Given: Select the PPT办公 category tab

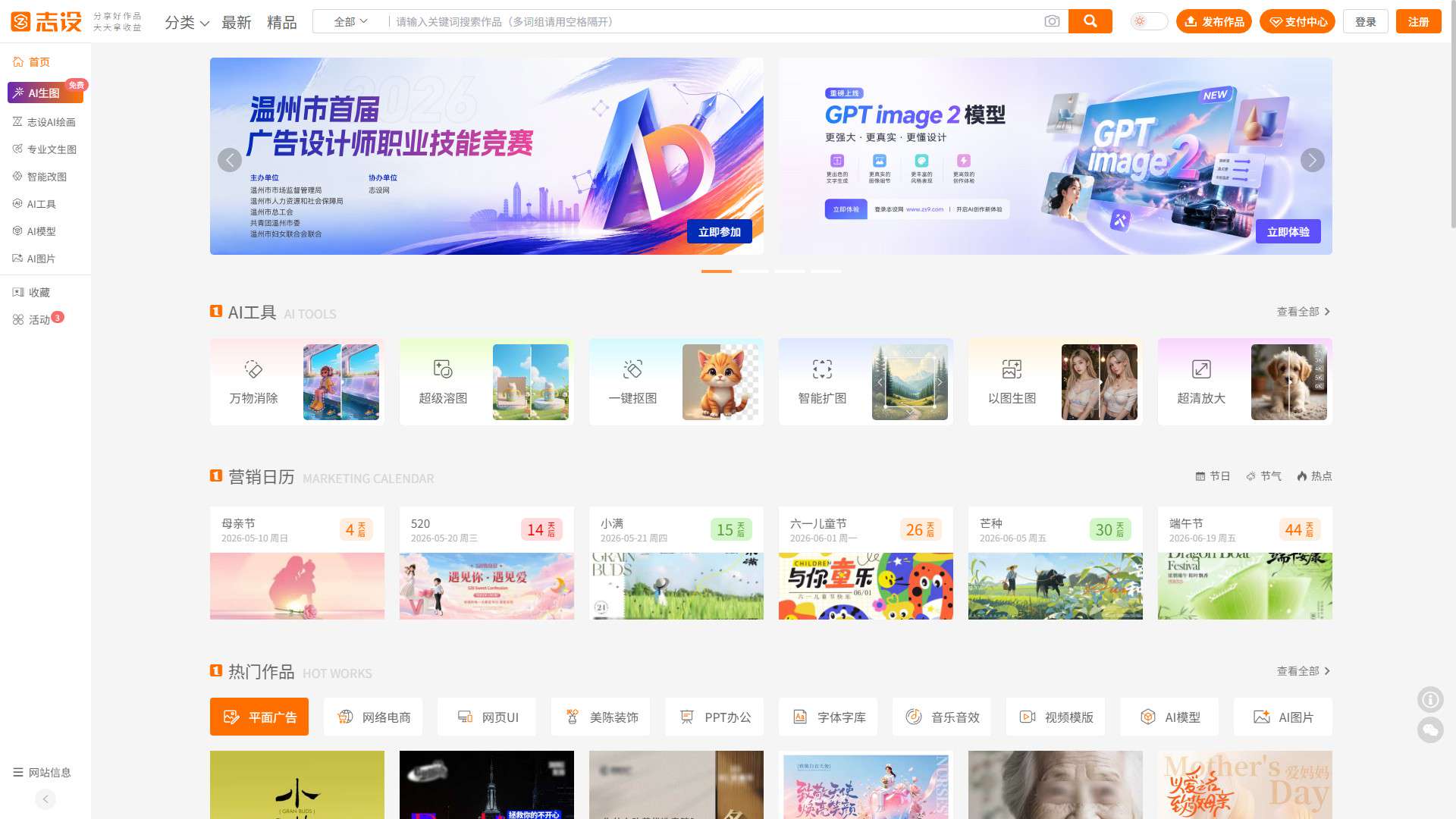Looking at the screenshot, I should (x=714, y=717).
